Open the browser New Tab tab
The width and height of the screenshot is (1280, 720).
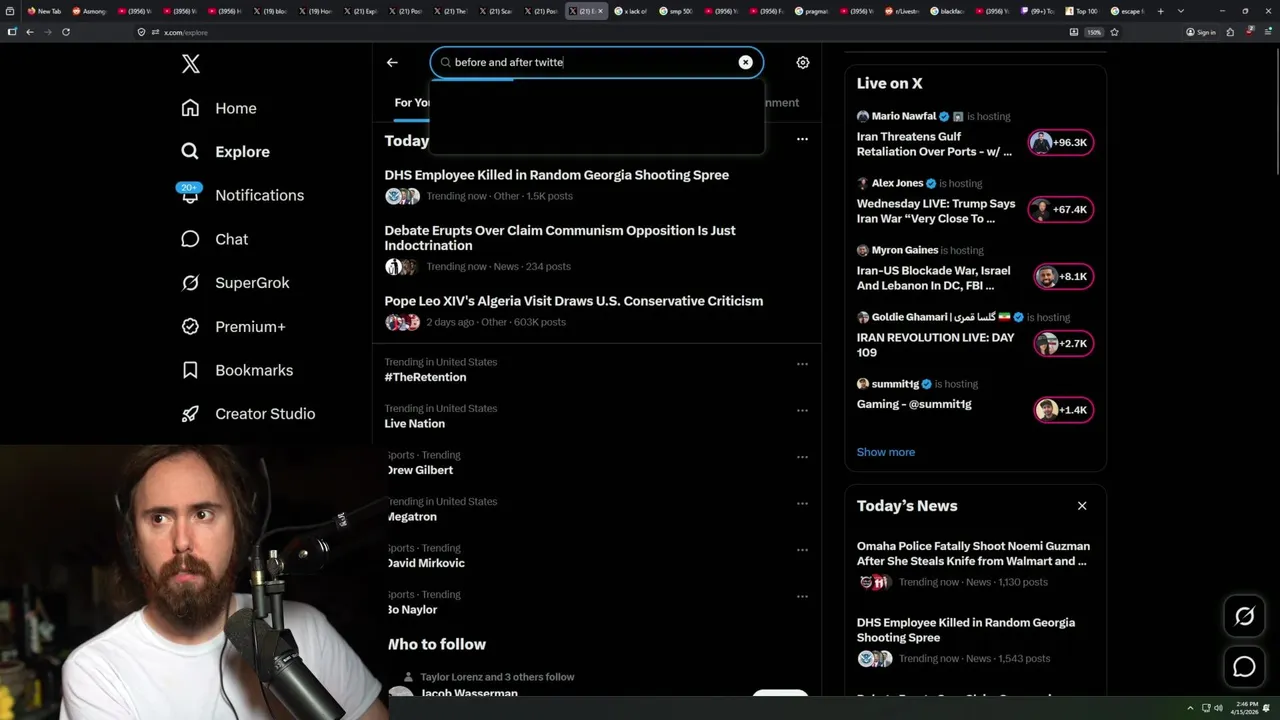click(44, 11)
